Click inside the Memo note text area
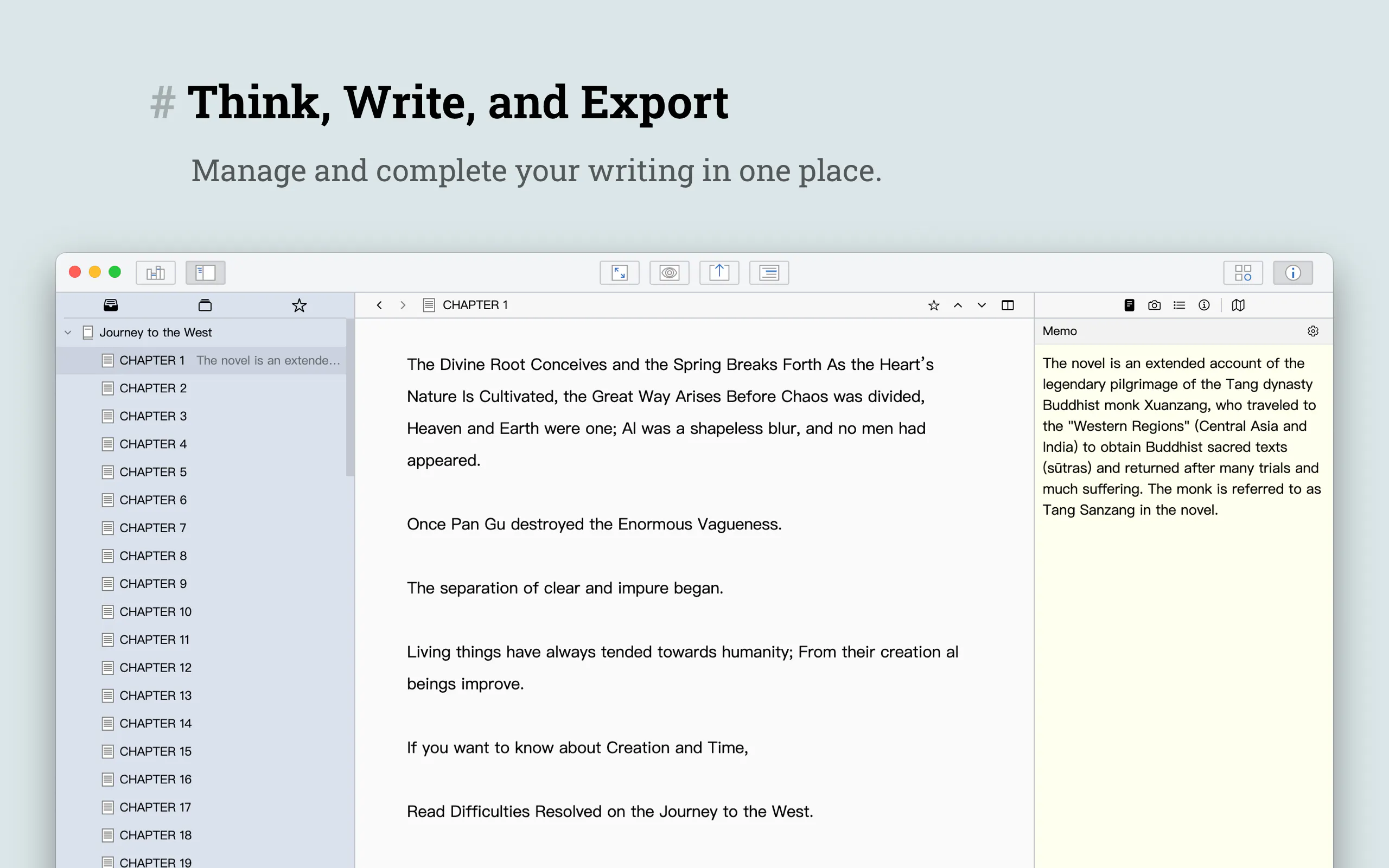The image size is (1389, 868). click(1183, 606)
